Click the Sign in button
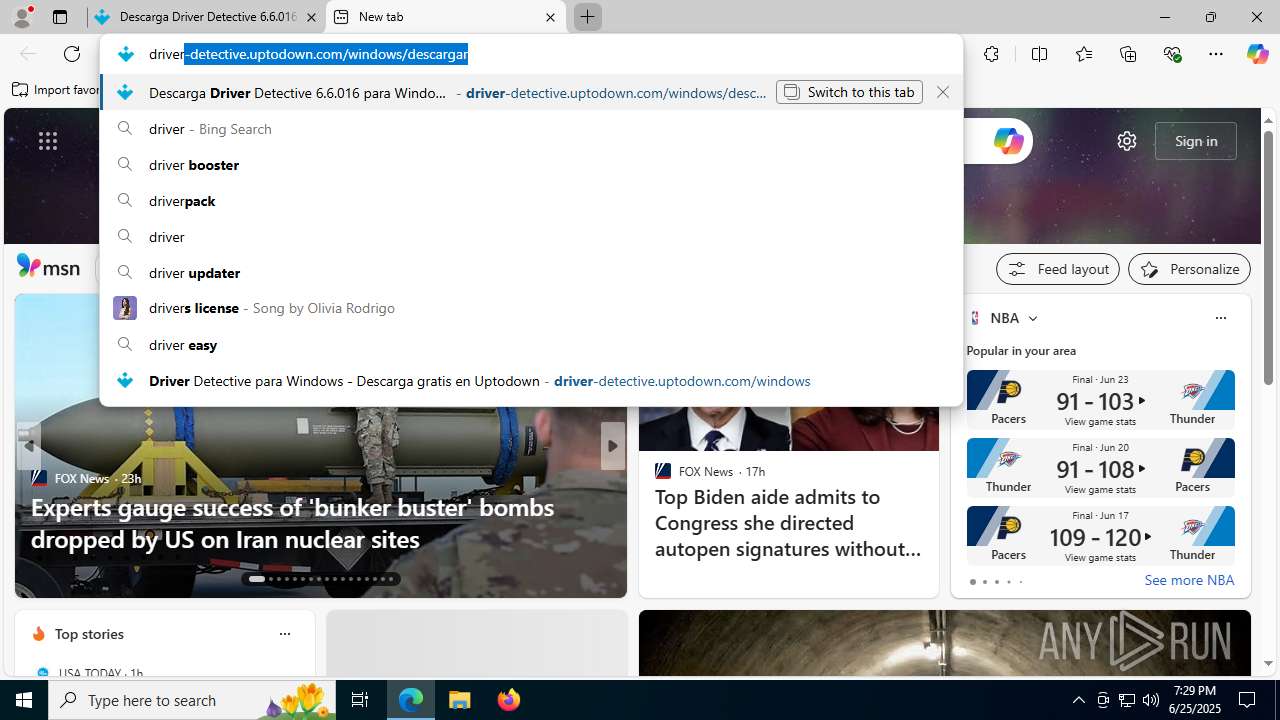Screen dimensions: 1280x720 pyautogui.click(x=1196, y=141)
